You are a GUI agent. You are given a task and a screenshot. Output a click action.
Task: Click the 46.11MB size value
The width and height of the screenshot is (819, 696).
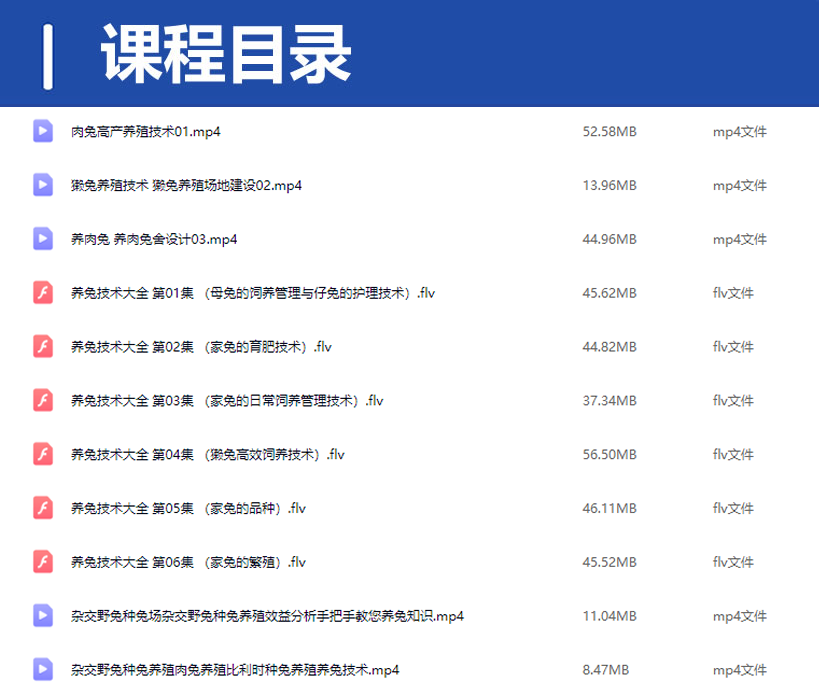point(610,508)
